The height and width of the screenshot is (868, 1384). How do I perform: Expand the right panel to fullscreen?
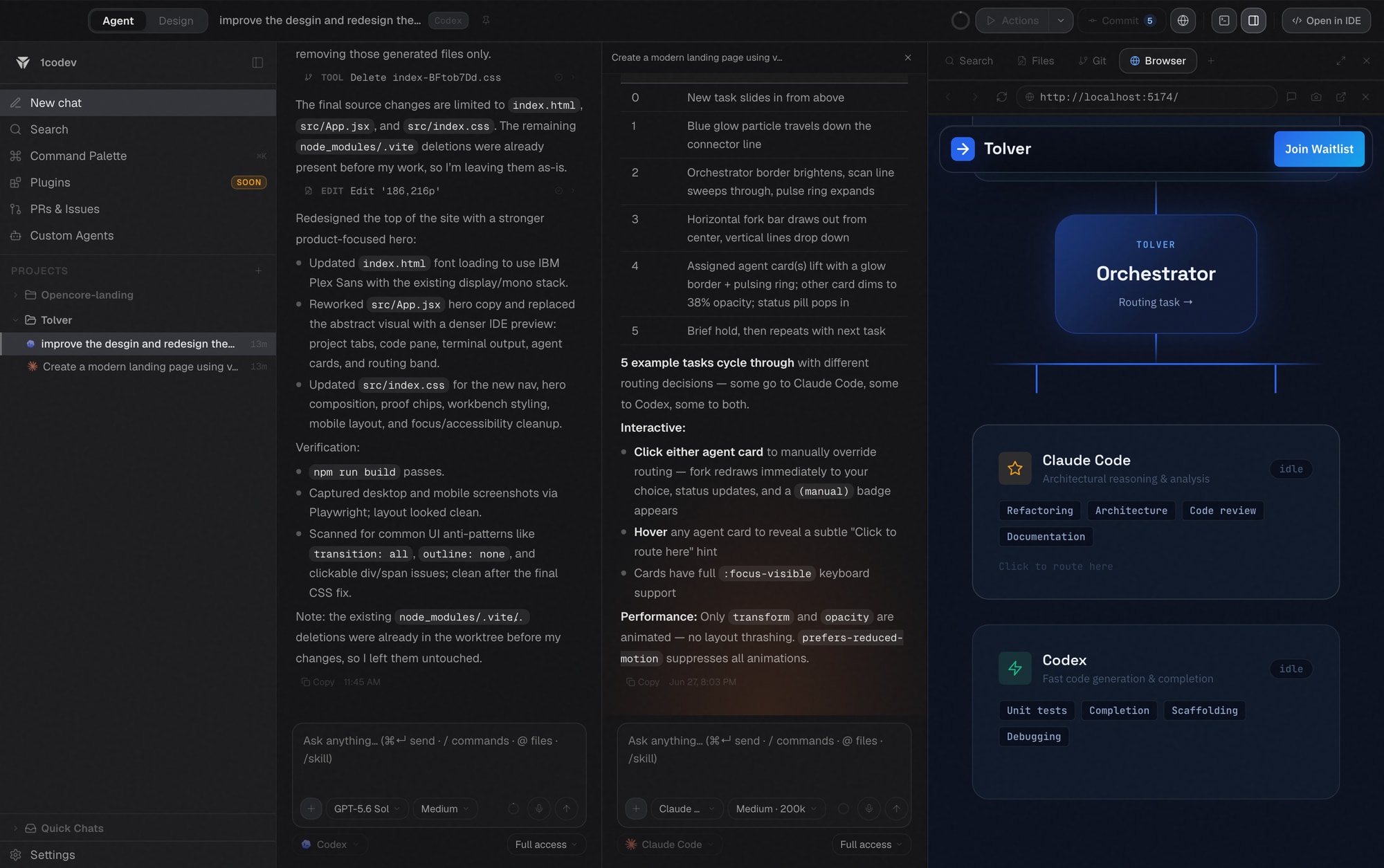point(1341,61)
